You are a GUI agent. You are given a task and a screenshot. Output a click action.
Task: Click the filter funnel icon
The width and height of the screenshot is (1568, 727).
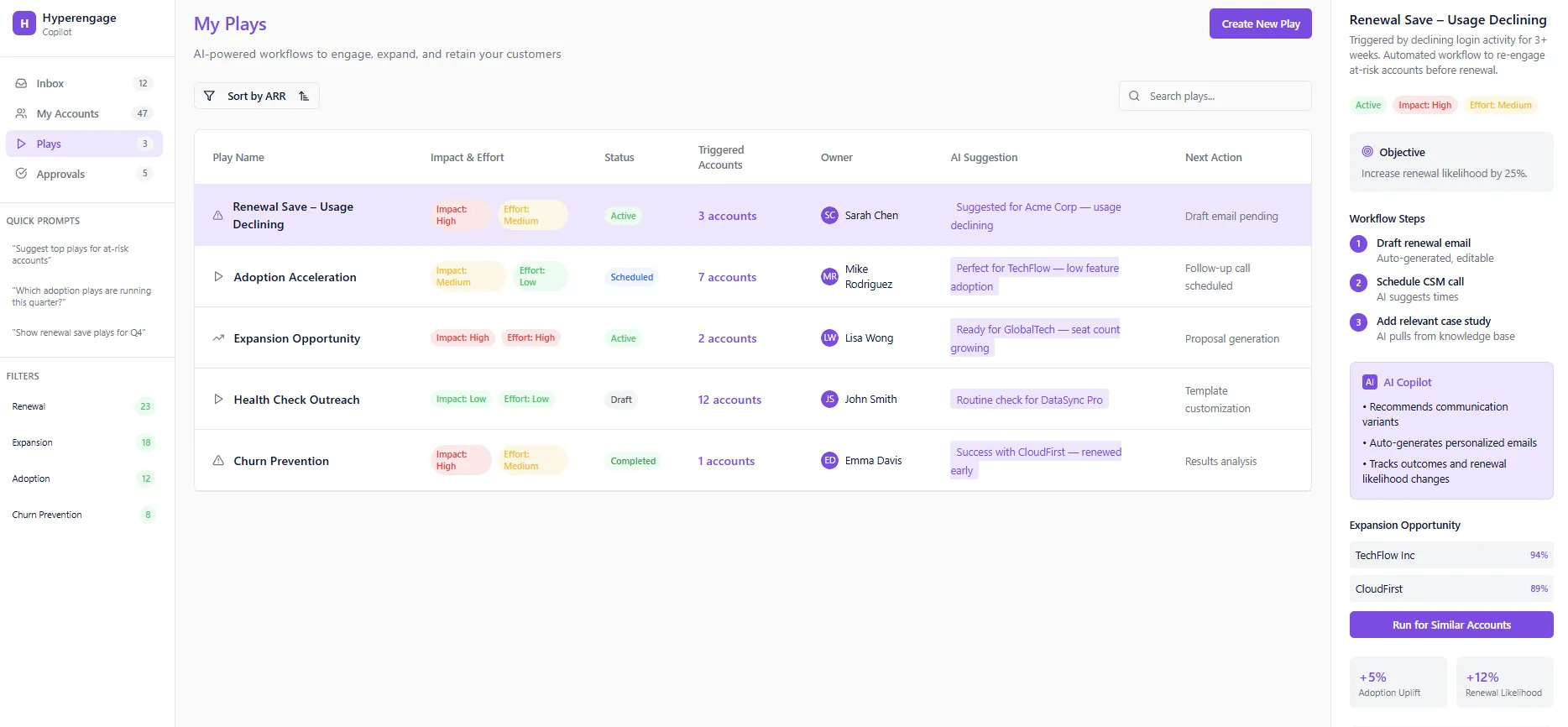coord(210,96)
